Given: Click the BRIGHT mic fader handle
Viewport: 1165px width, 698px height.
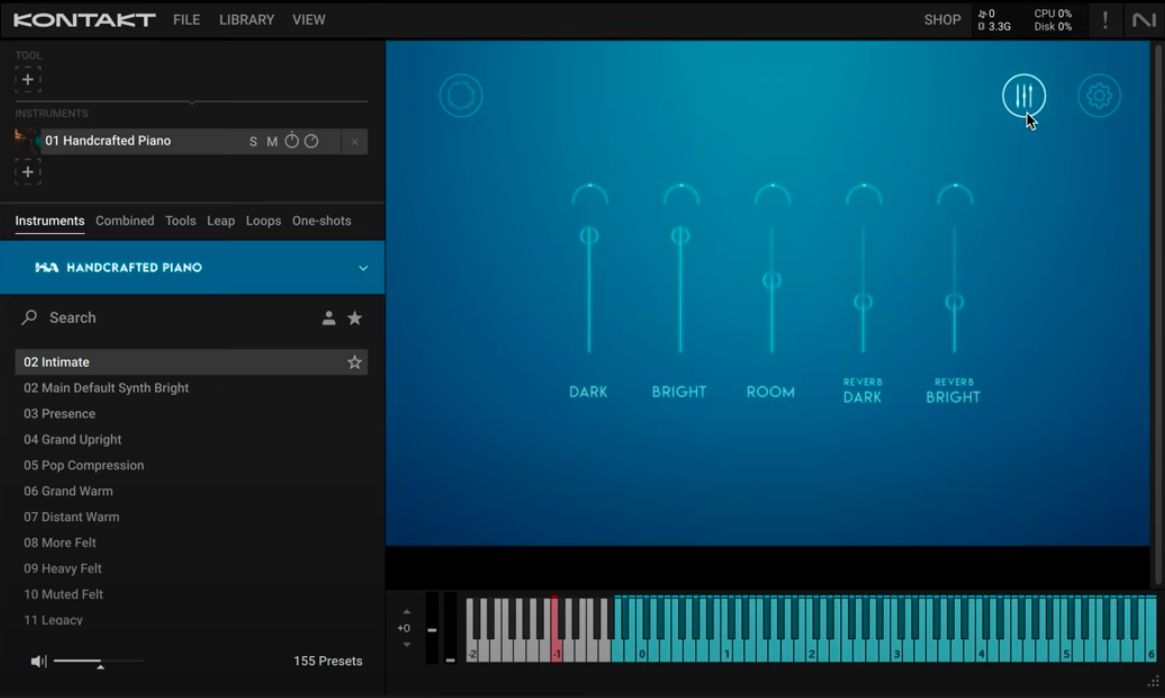Looking at the screenshot, I should click(681, 236).
